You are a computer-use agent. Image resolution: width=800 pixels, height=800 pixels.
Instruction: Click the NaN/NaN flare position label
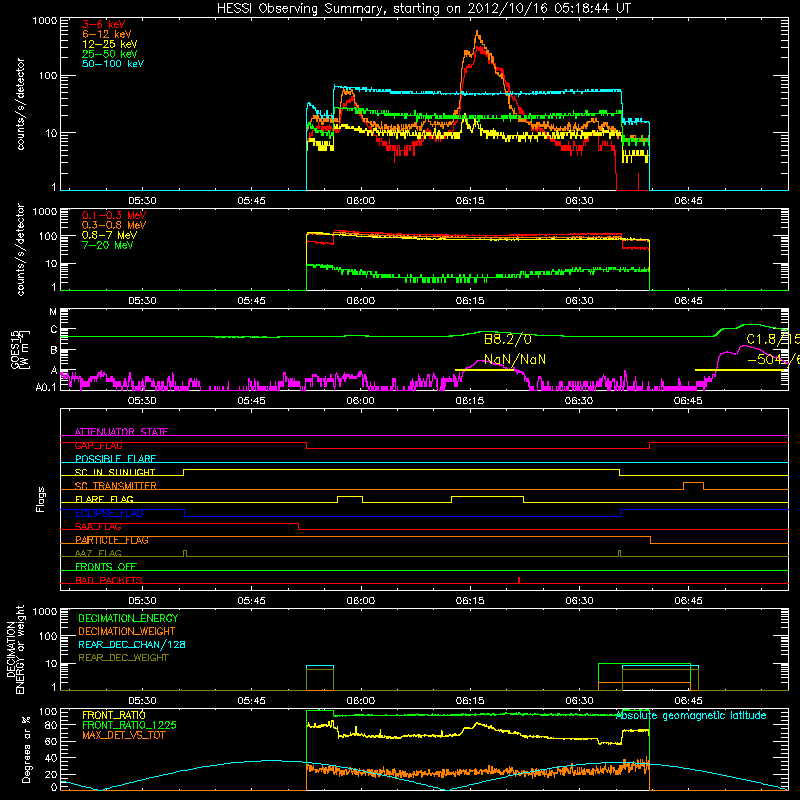[x=515, y=360]
